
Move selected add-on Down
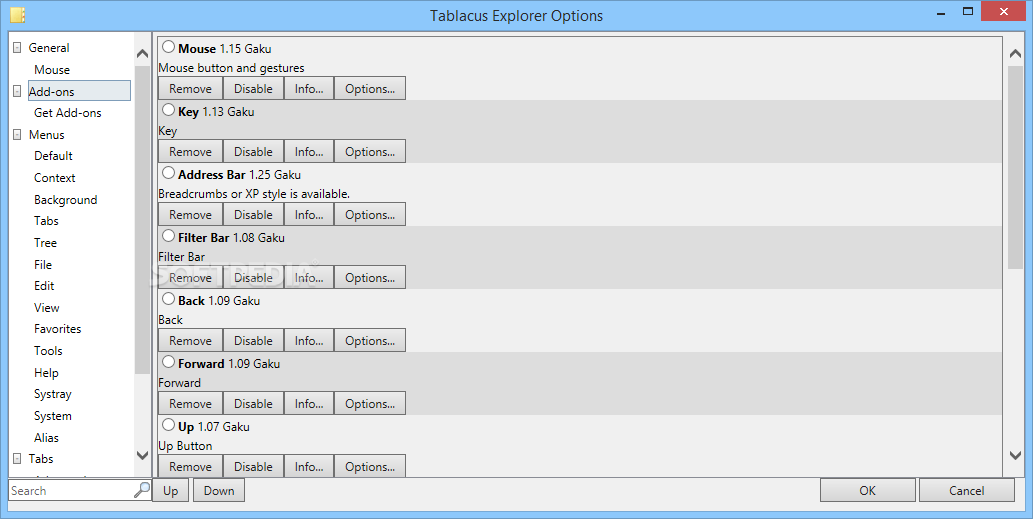(219, 490)
